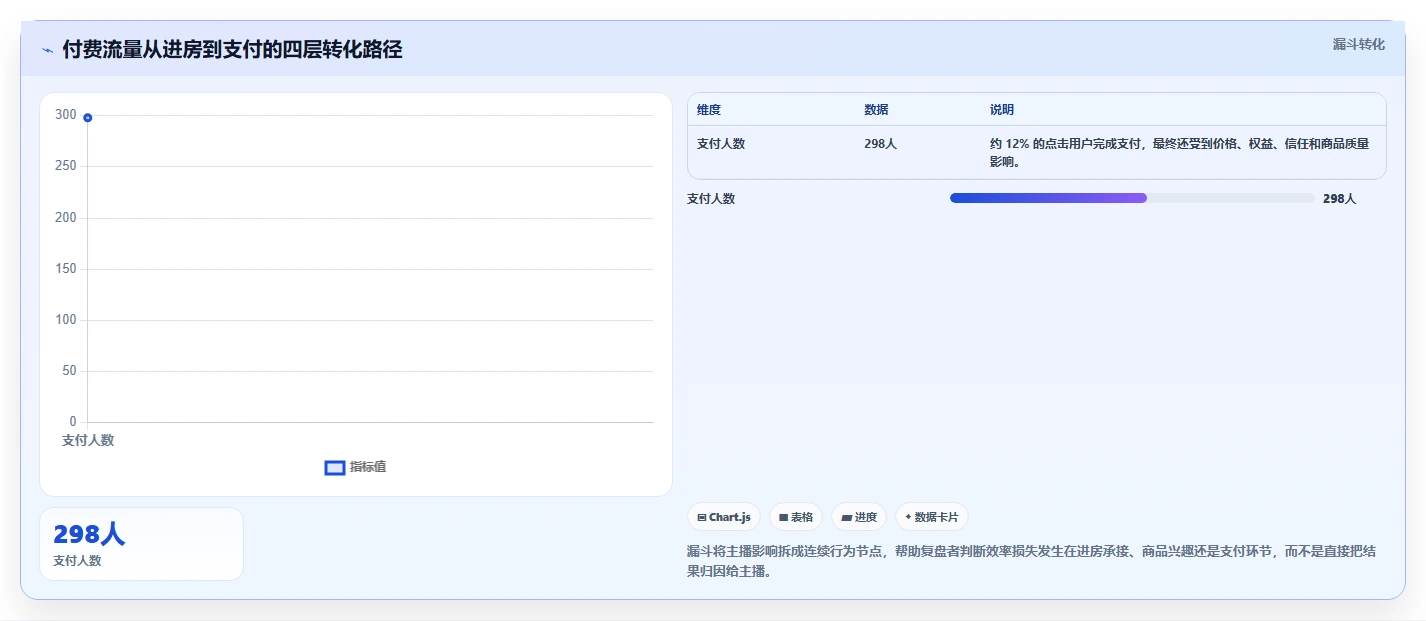Toggle the 指标值 legend swatch
Viewport: 1426px width, 621px height.
coord(335,467)
